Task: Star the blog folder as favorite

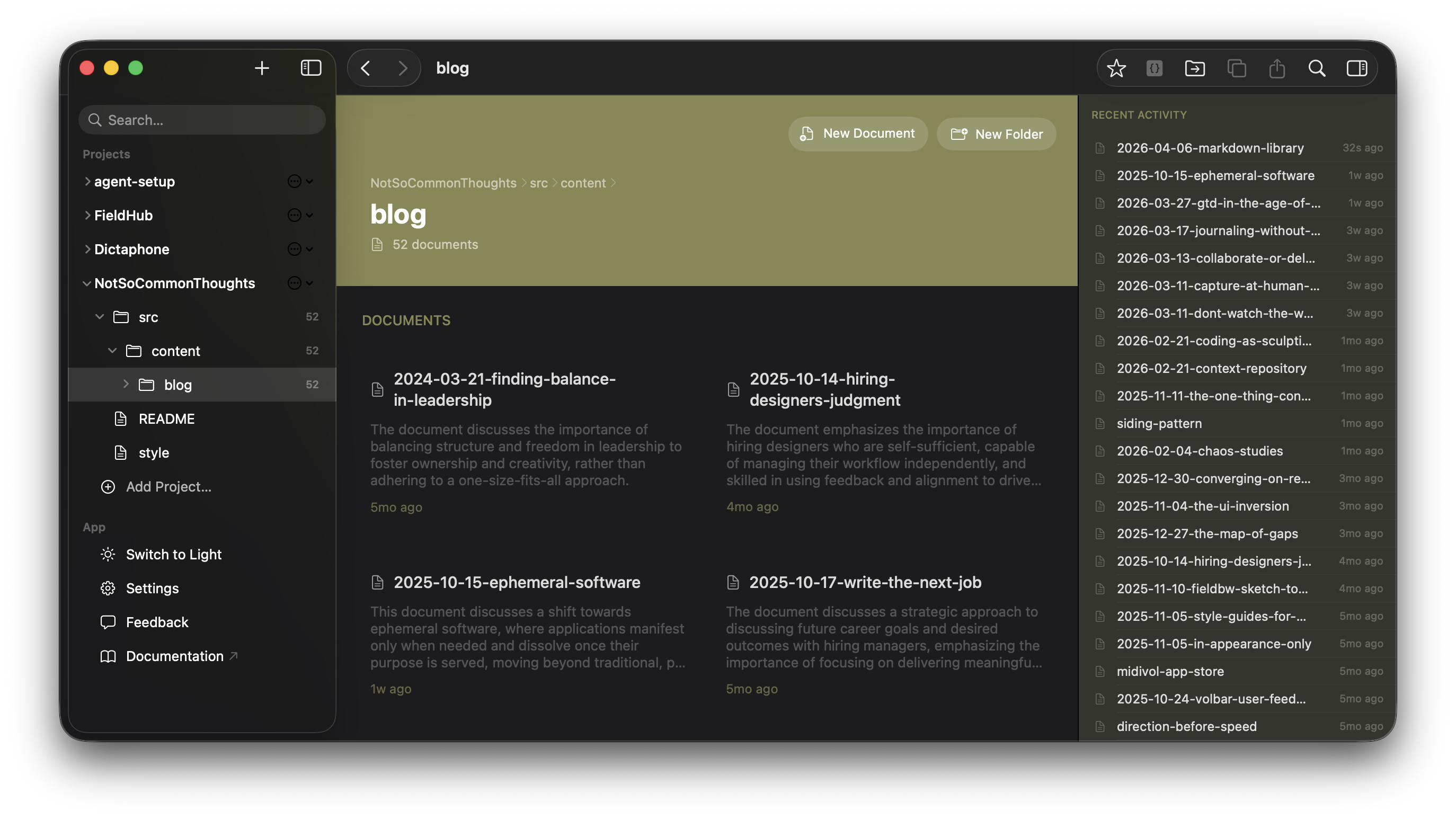Action: coord(1117,68)
